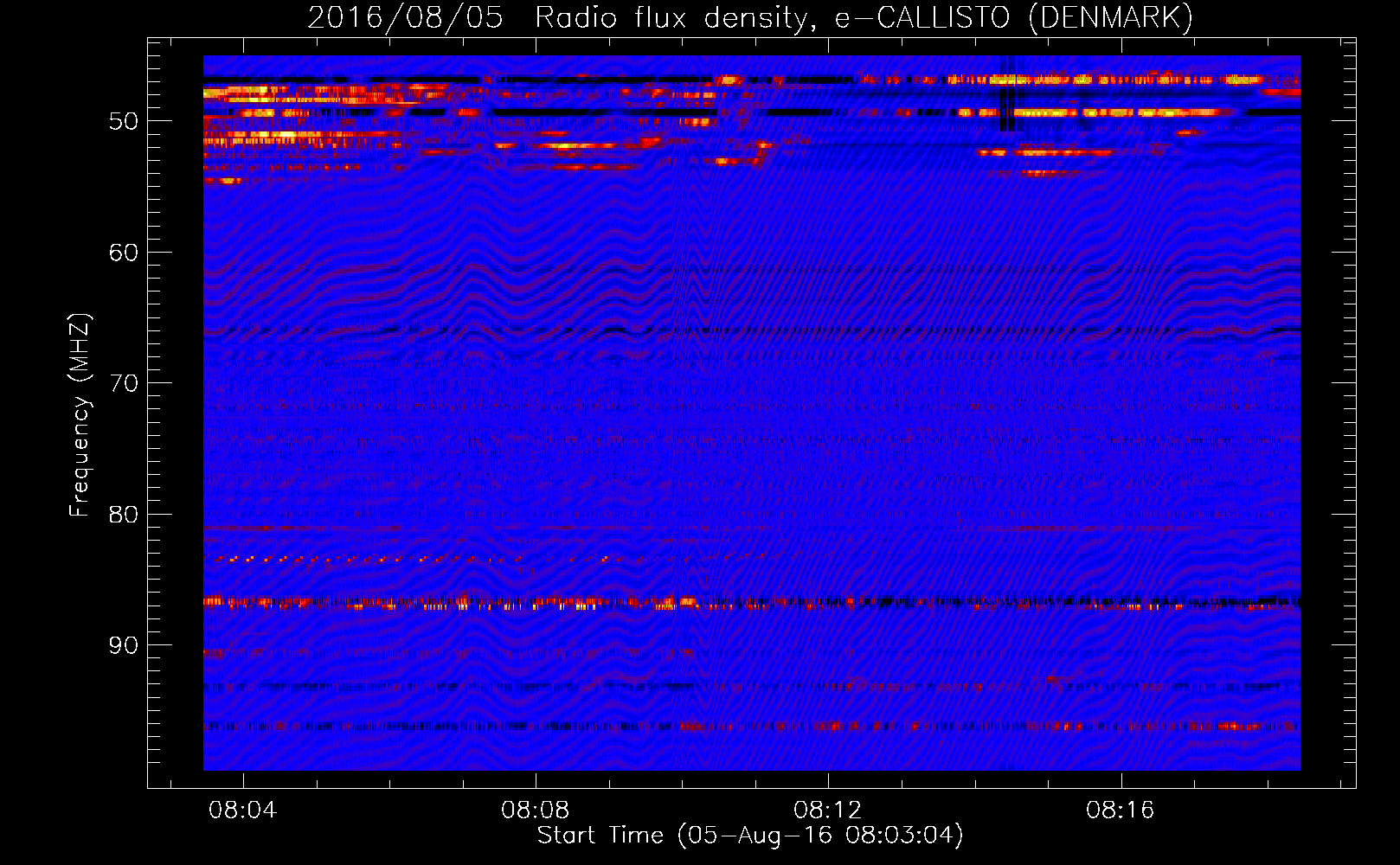This screenshot has width=1400, height=865.
Task: Click the 90 frequency axis label
Action: click(124, 645)
